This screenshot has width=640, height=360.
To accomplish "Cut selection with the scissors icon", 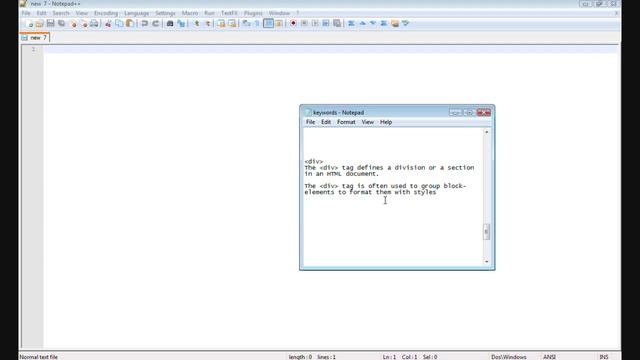I will (x=108, y=24).
